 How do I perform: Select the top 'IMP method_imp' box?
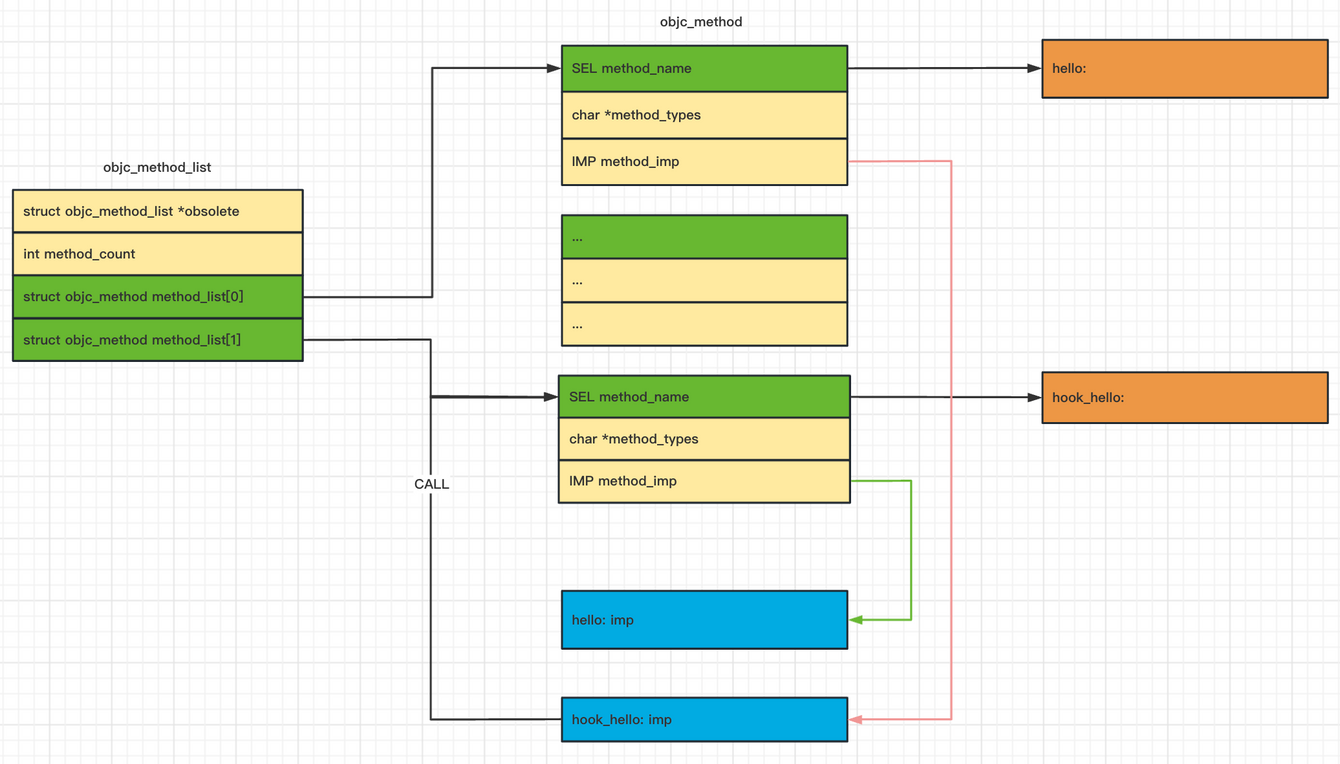704,162
